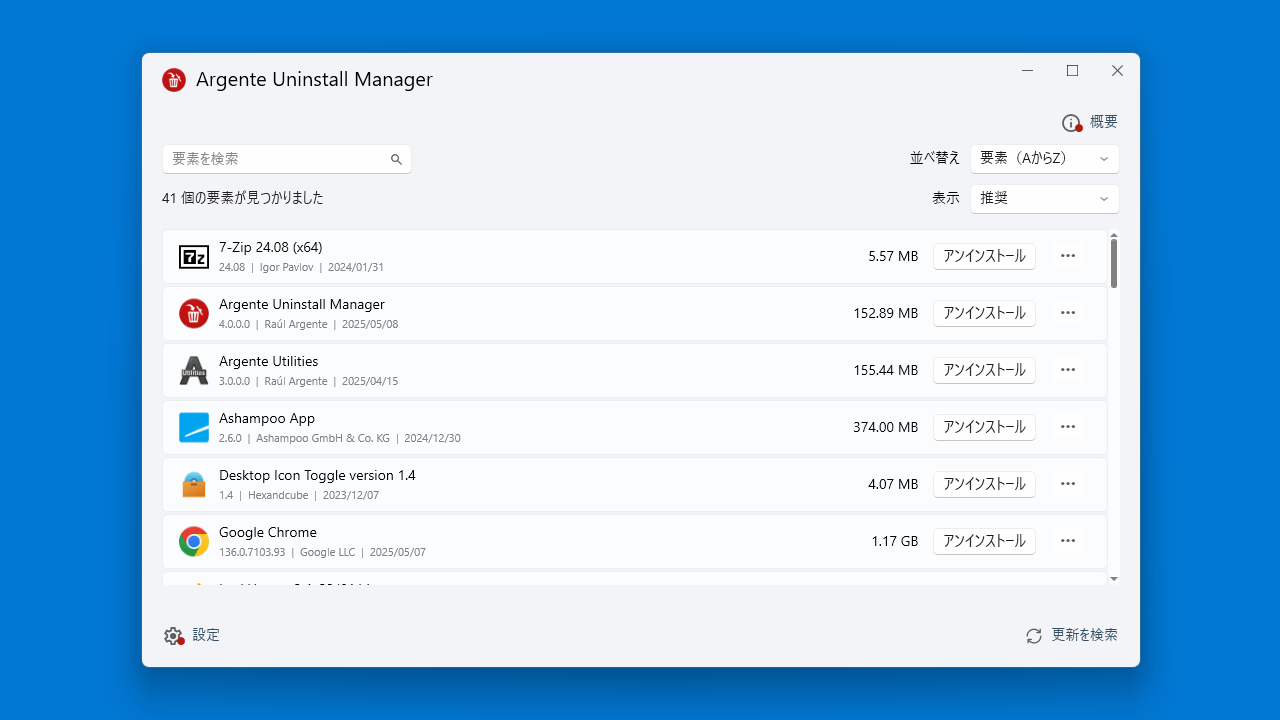Uninstall 7-Zip 24.08 (x64)
Image resolution: width=1280 pixels, height=720 pixels.
pos(984,256)
